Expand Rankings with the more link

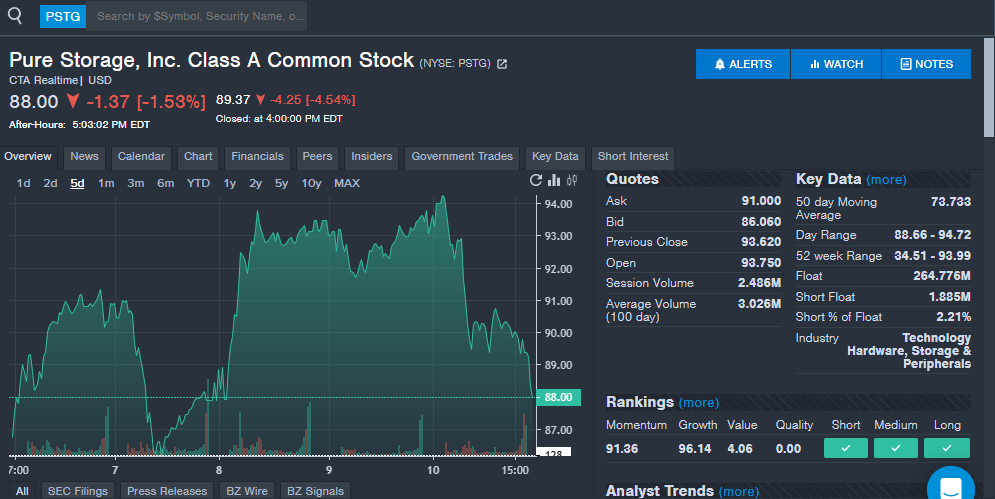point(698,403)
